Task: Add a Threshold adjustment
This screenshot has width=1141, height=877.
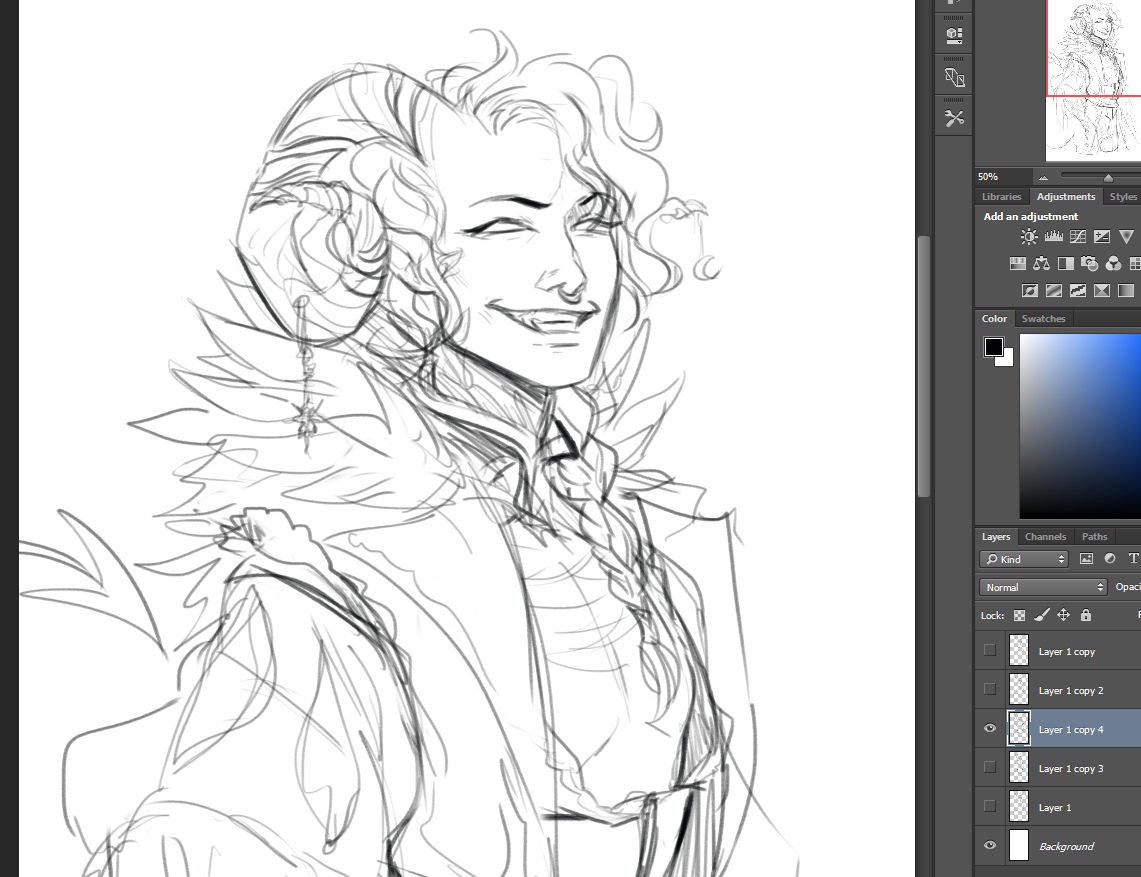Action: tap(1078, 291)
